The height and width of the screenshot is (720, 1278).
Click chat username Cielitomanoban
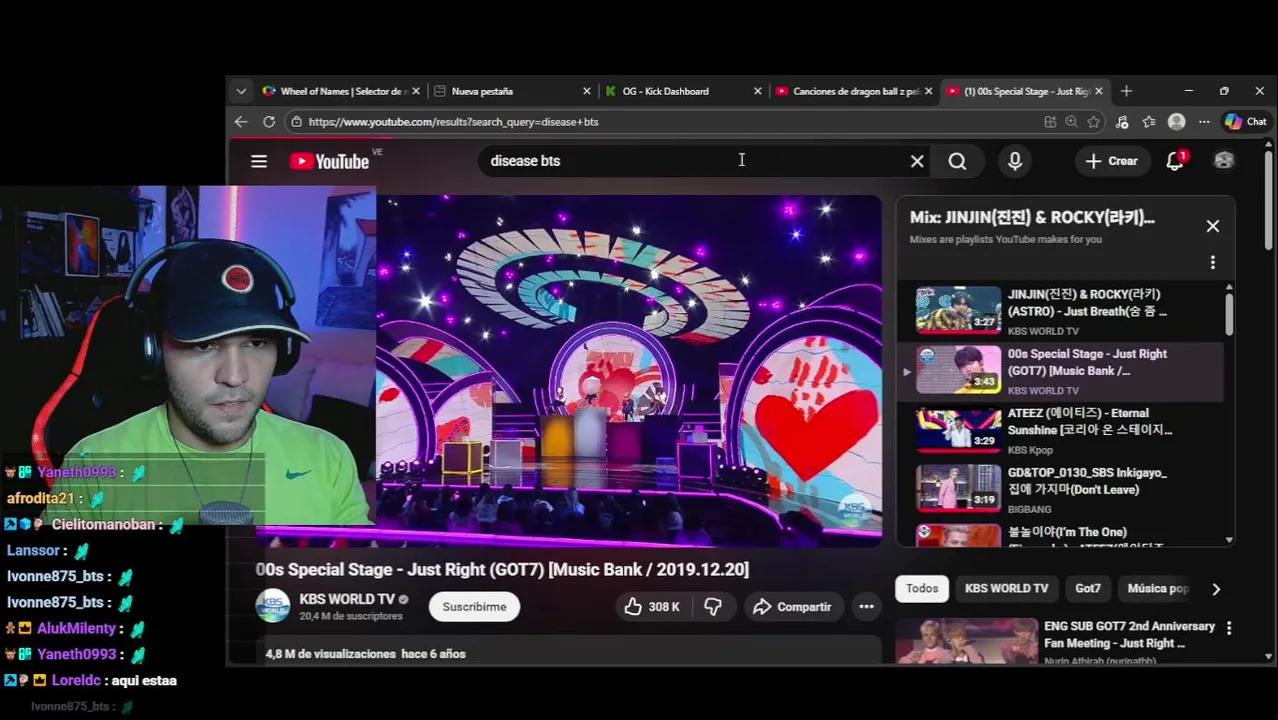point(103,525)
